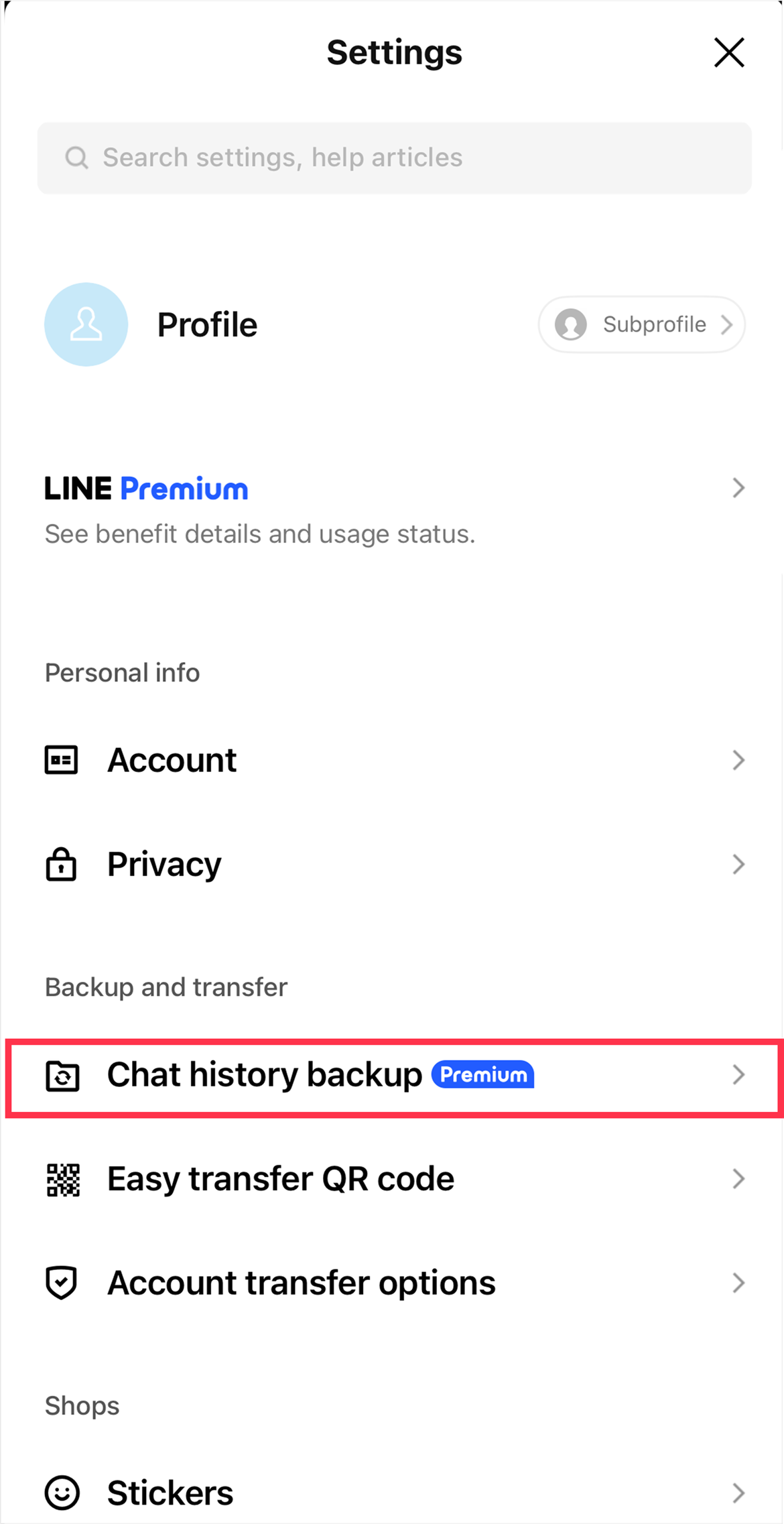Click the search magnifier icon
784x1524 pixels.
[x=76, y=158]
